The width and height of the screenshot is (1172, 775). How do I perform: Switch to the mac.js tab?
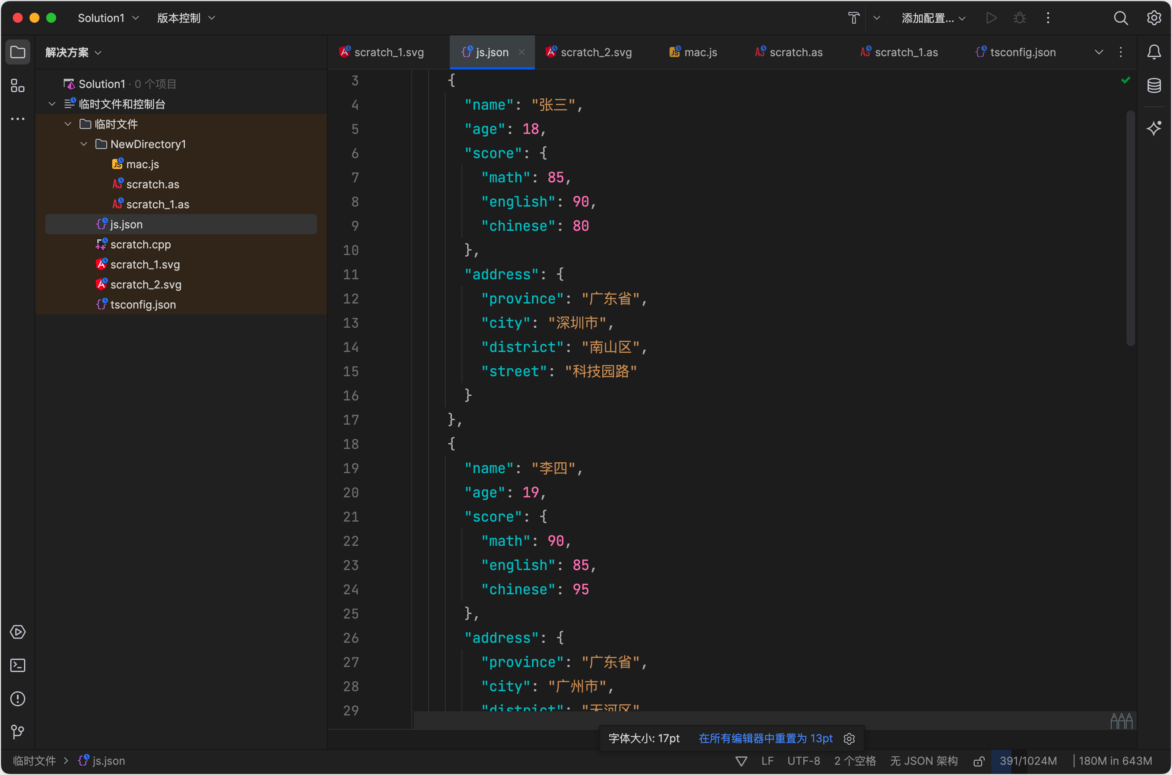tap(693, 52)
